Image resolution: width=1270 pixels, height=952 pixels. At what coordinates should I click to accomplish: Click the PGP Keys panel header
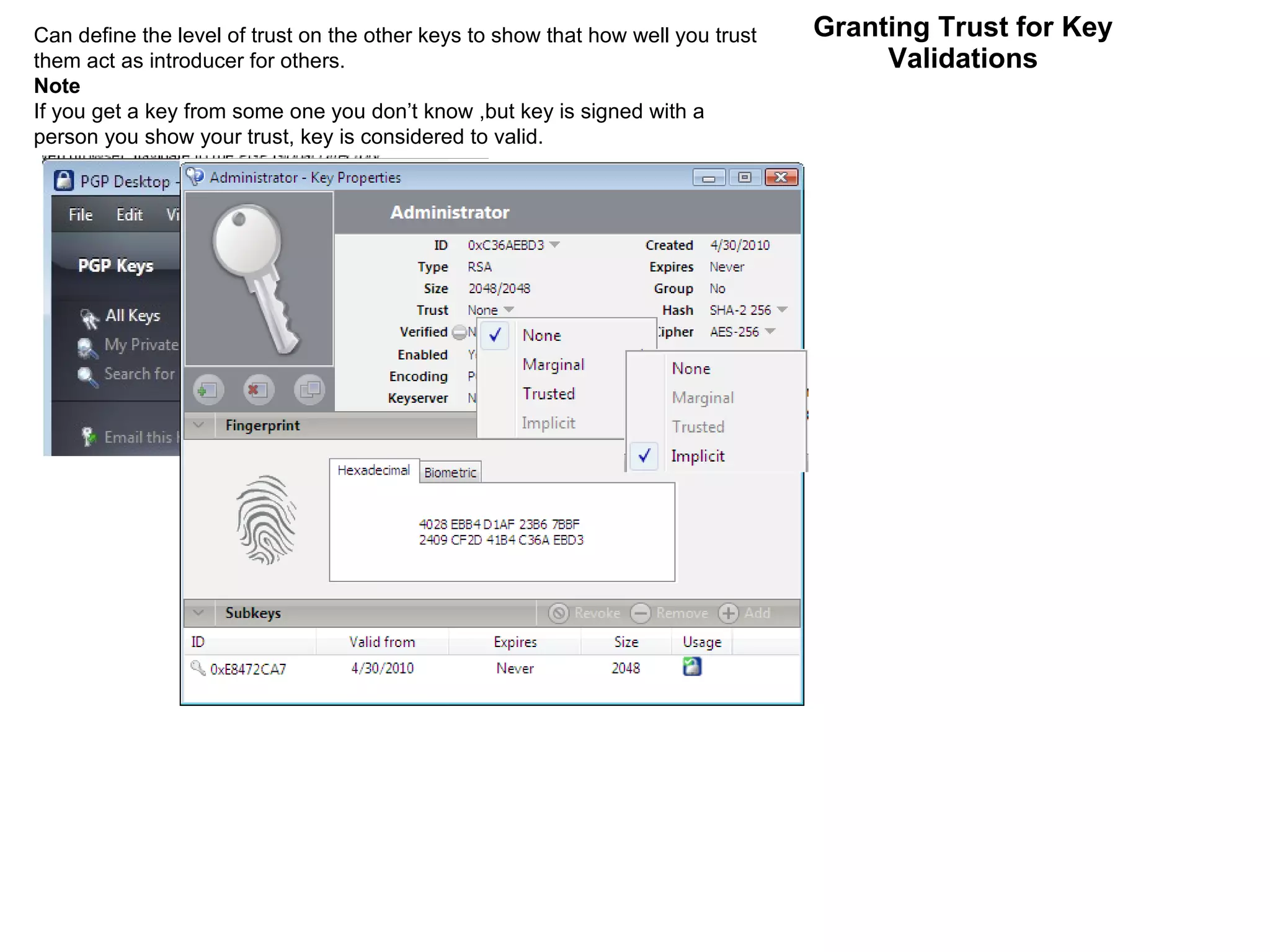click(116, 266)
